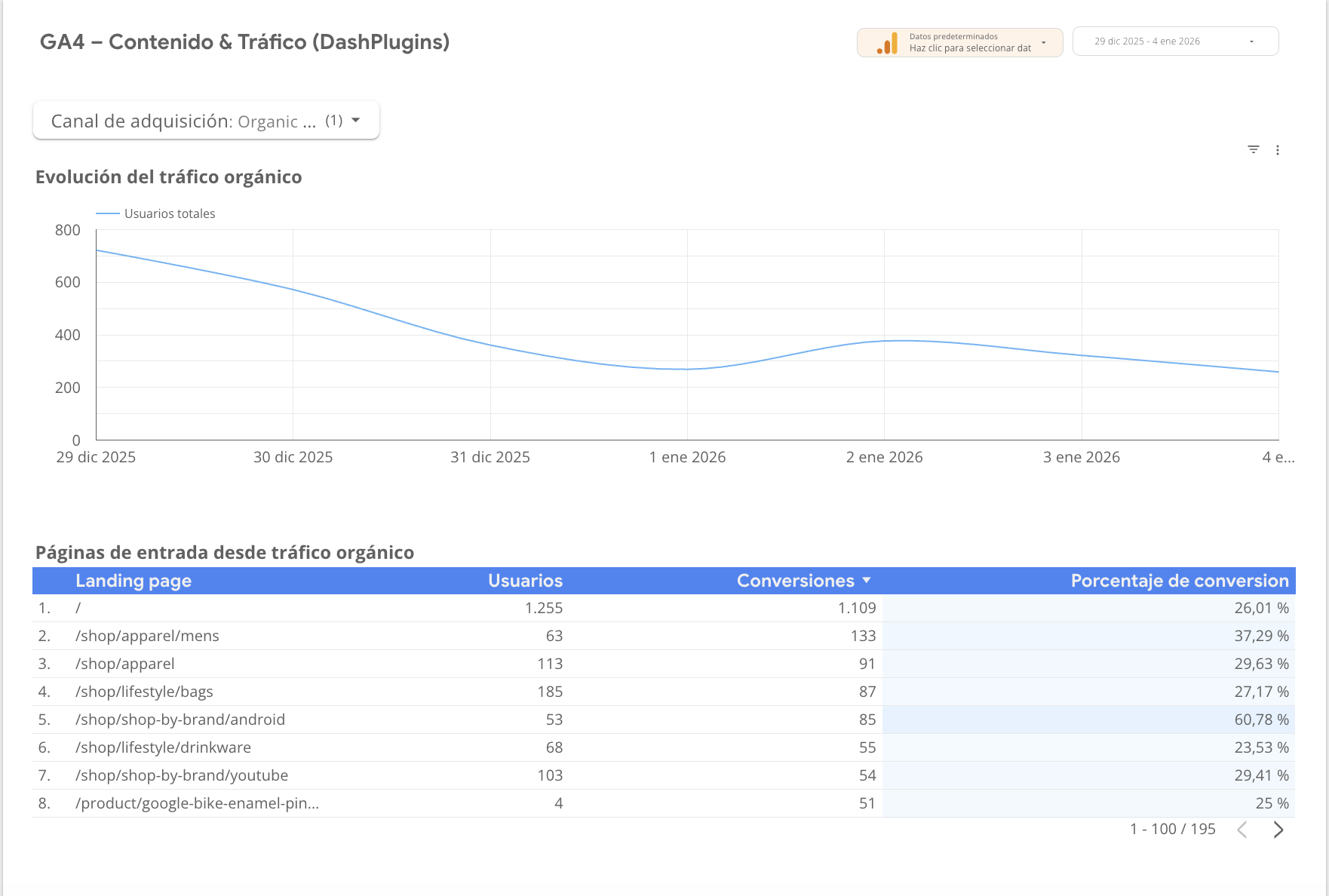Click the Conversiones sort arrow
Image resolution: width=1329 pixels, height=896 pixels.
point(867,580)
